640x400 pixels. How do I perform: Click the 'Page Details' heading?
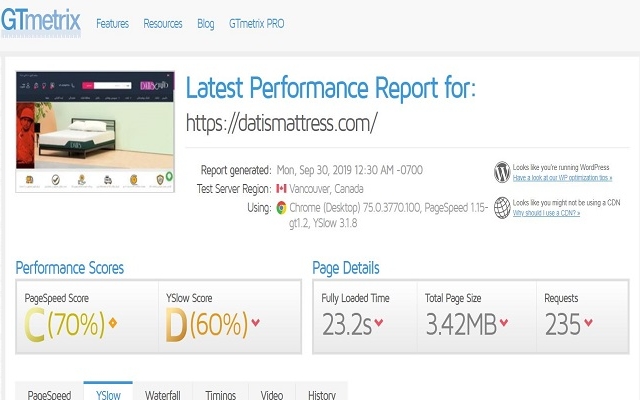click(346, 268)
